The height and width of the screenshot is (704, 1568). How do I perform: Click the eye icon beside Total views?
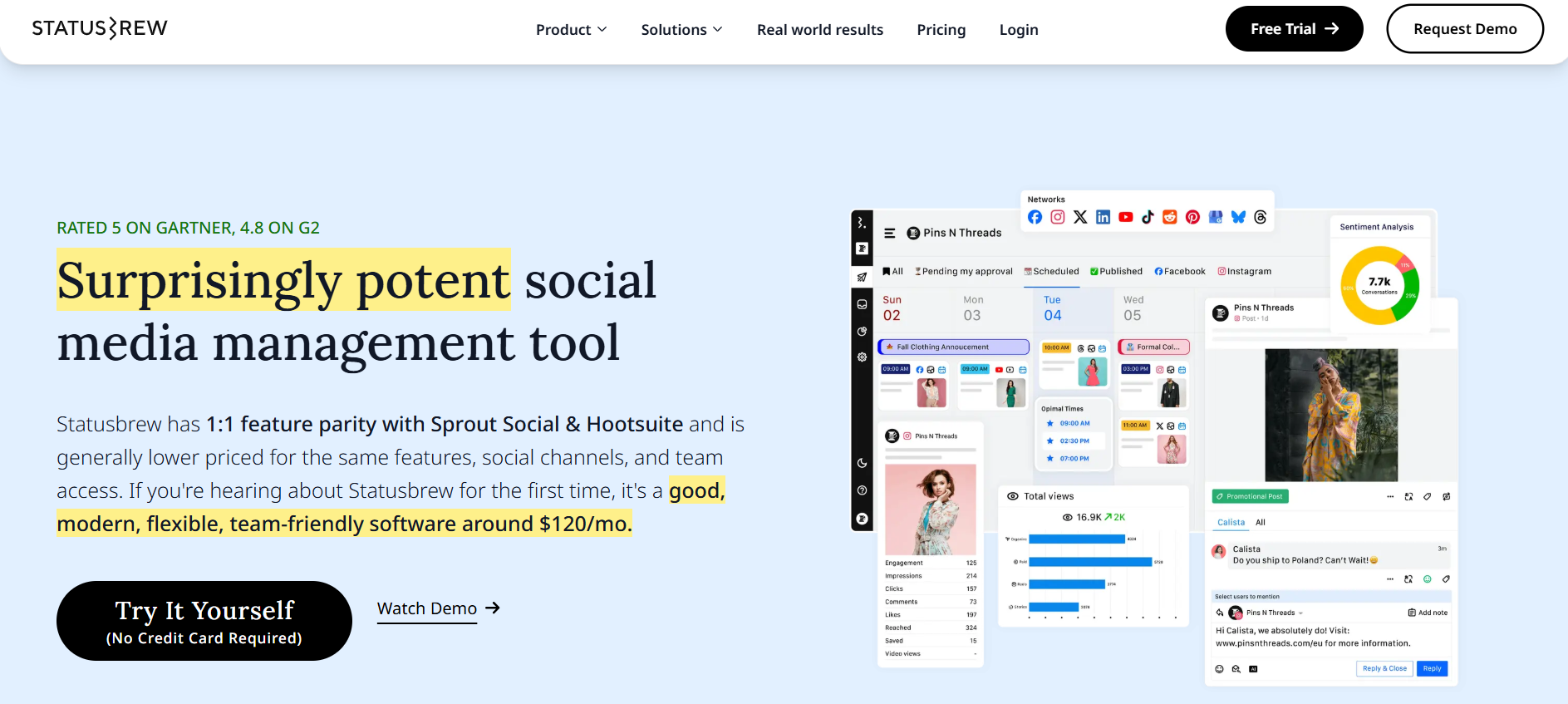[1013, 496]
